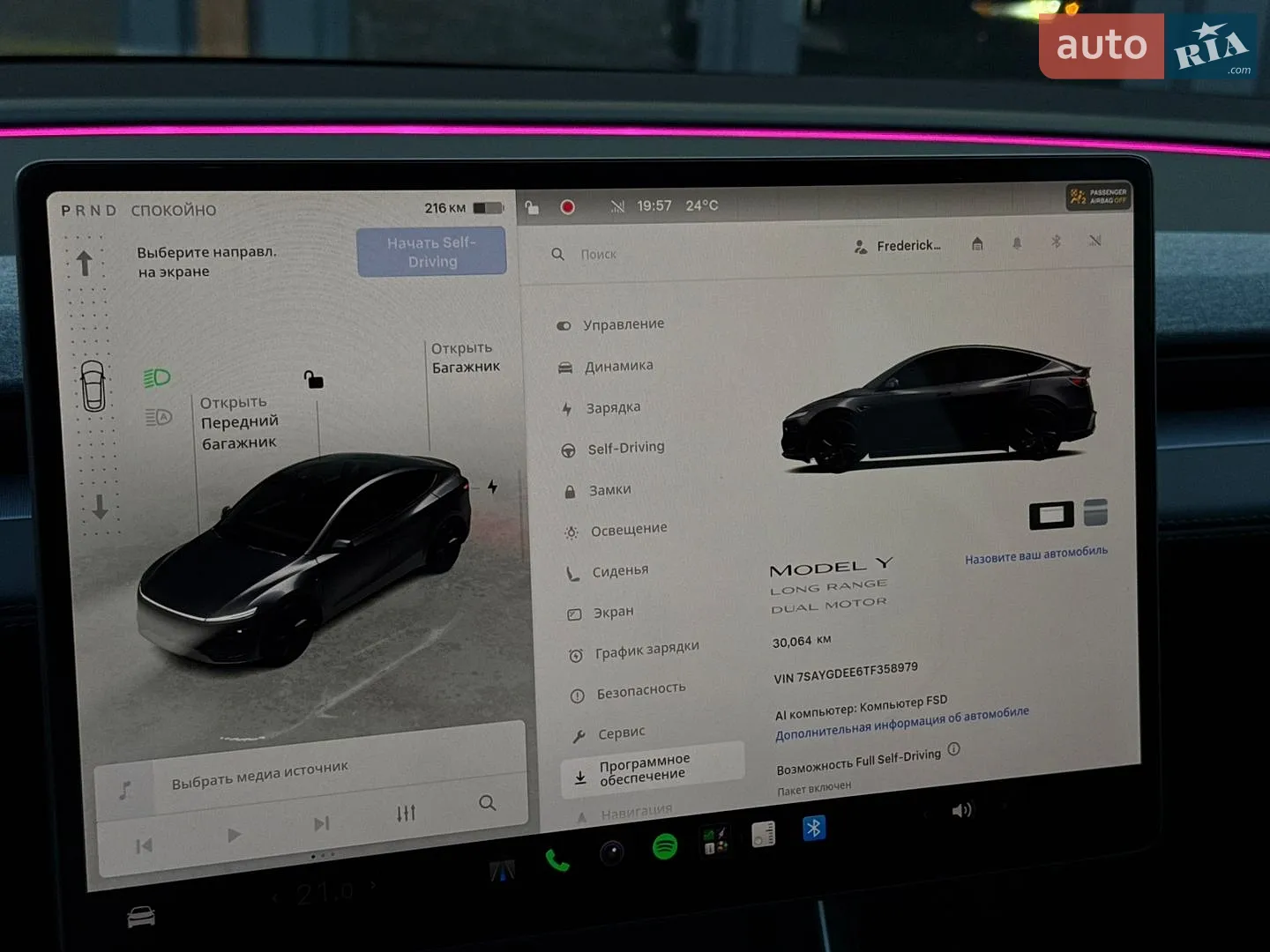The image size is (1270, 952).
Task: Tap the volume speaker icon
Action: [961, 810]
